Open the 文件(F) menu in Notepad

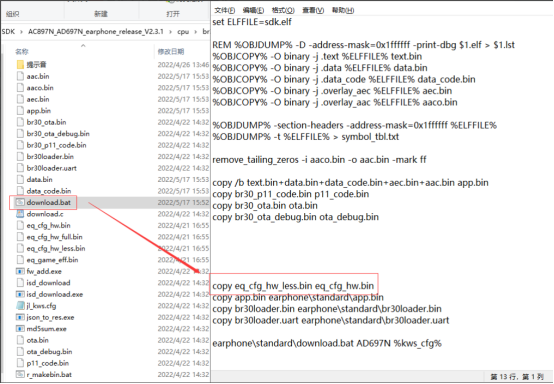click(225, 10)
